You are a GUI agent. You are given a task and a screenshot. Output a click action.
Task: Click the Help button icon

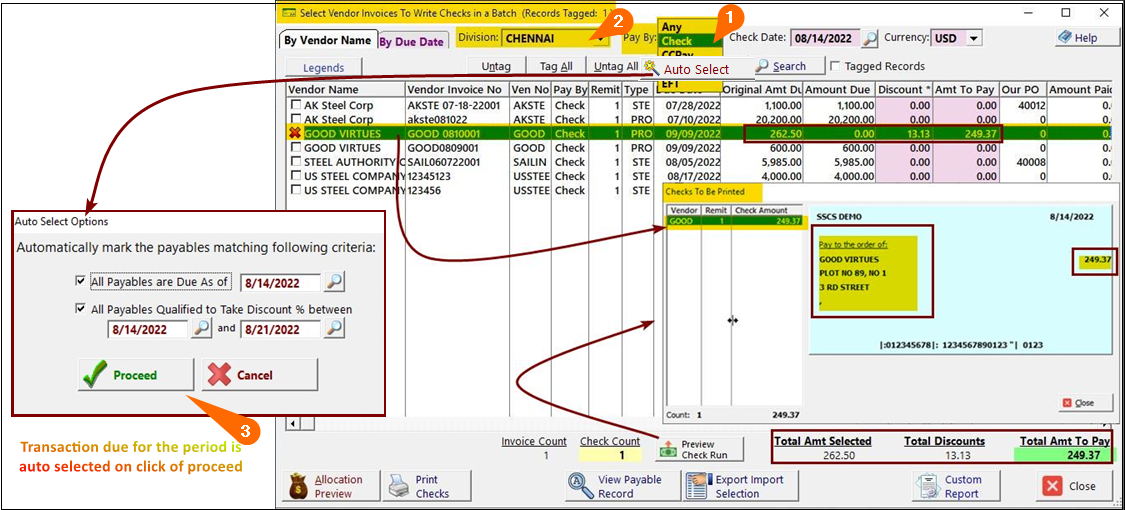click(x=1066, y=38)
